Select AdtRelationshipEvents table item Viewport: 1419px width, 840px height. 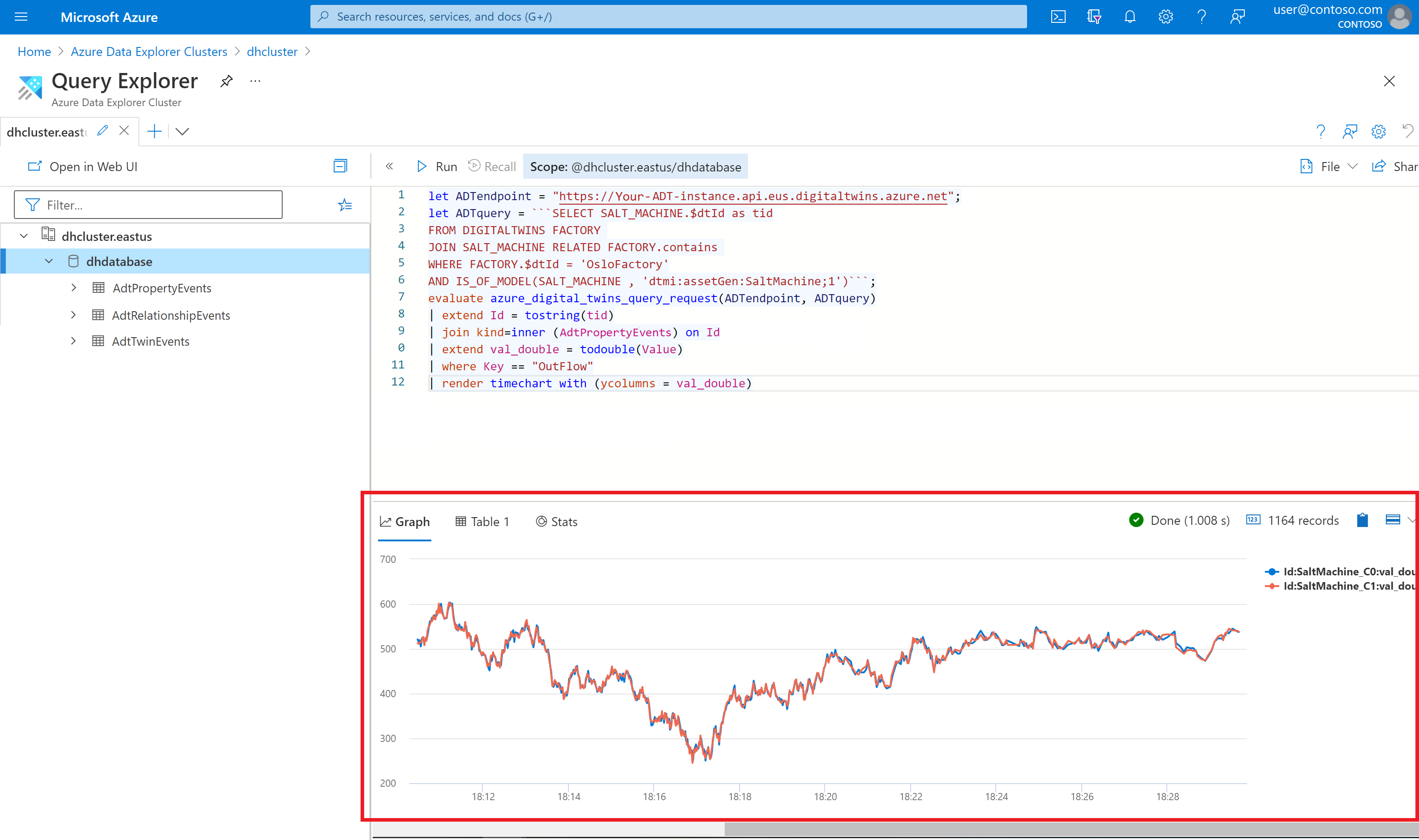[171, 315]
